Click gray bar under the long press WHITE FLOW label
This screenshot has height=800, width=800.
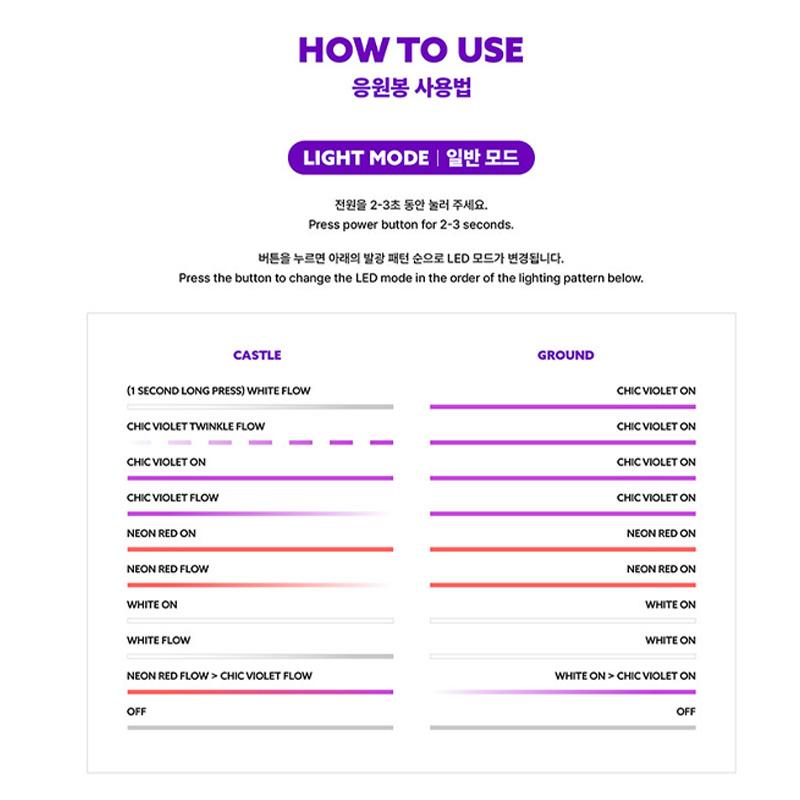(x=260, y=407)
